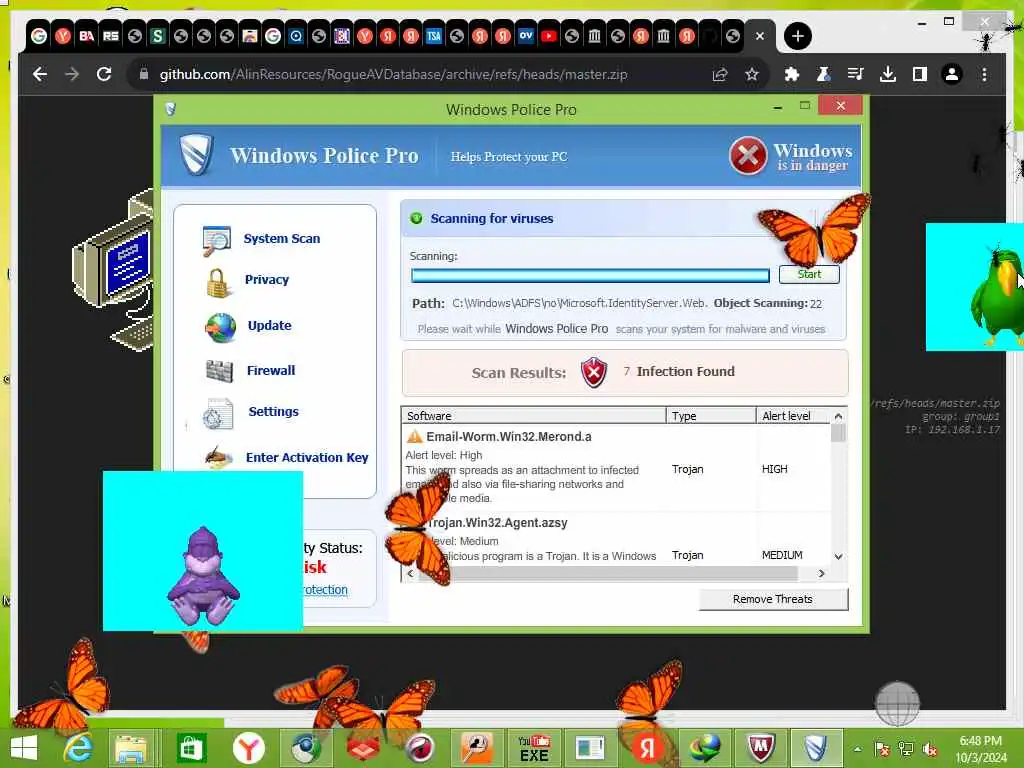Reload the current browser page
This screenshot has height=768, width=1024.
104,74
